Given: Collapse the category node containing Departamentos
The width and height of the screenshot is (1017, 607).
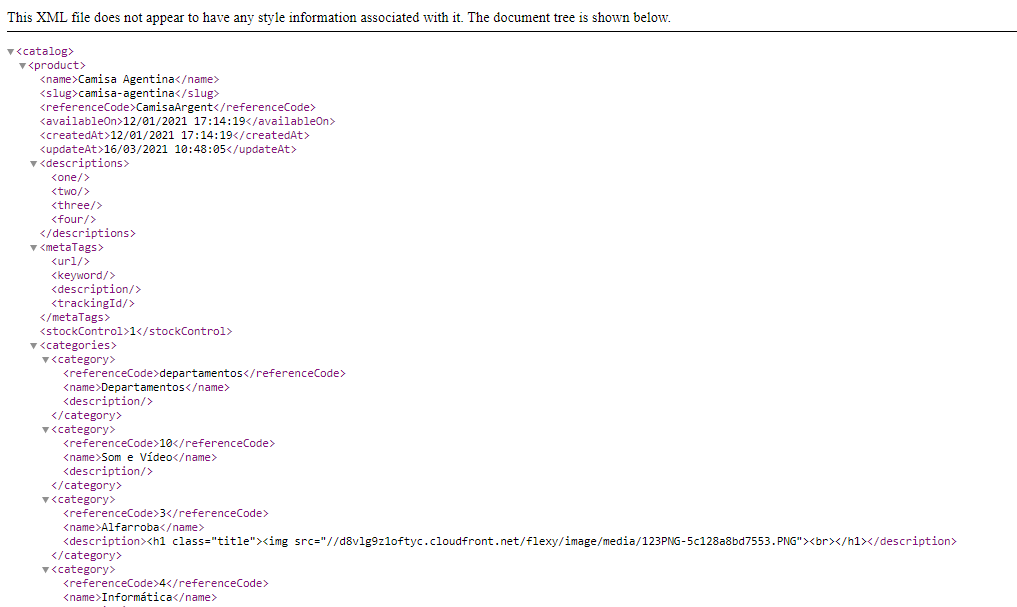Looking at the screenshot, I should point(45,360).
